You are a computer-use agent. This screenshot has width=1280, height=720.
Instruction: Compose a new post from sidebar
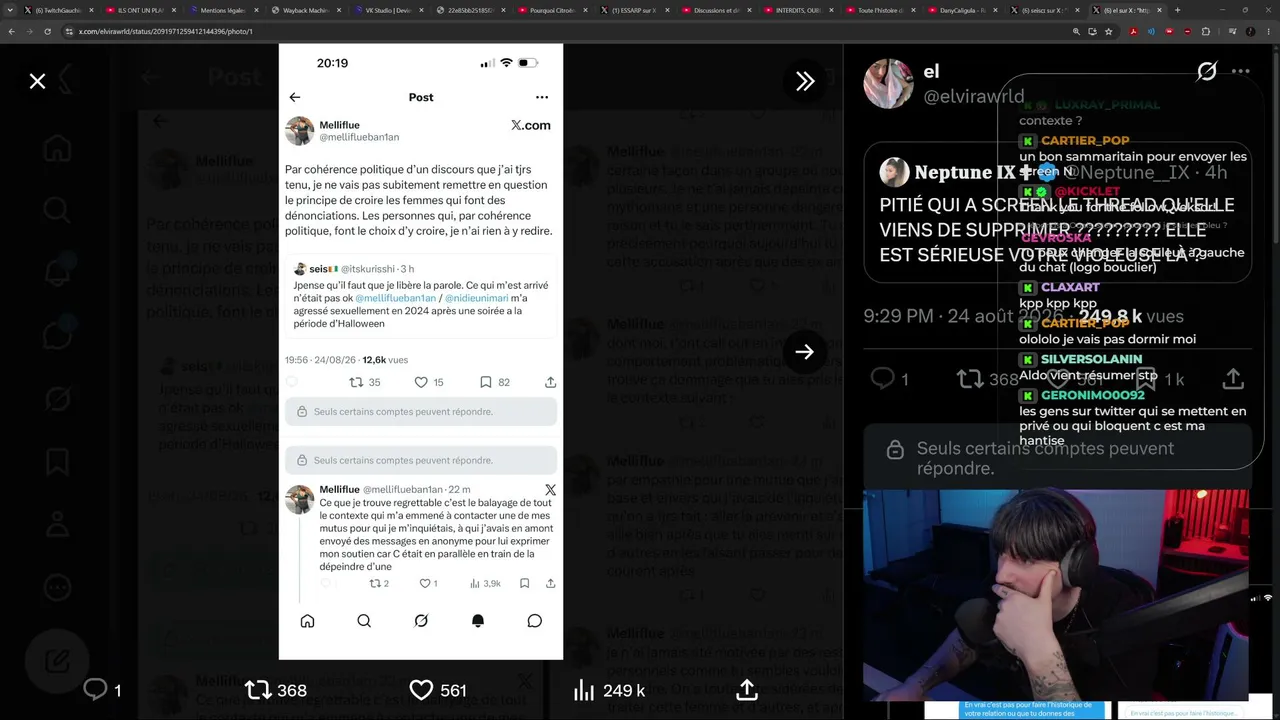(57, 660)
